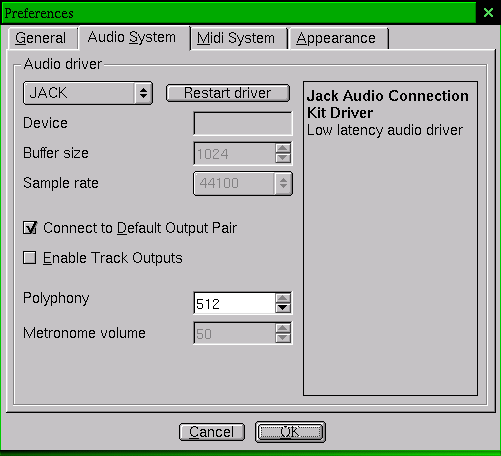The height and width of the screenshot is (456, 501).
Task: Open the Midi System tab
Action: coord(236,38)
